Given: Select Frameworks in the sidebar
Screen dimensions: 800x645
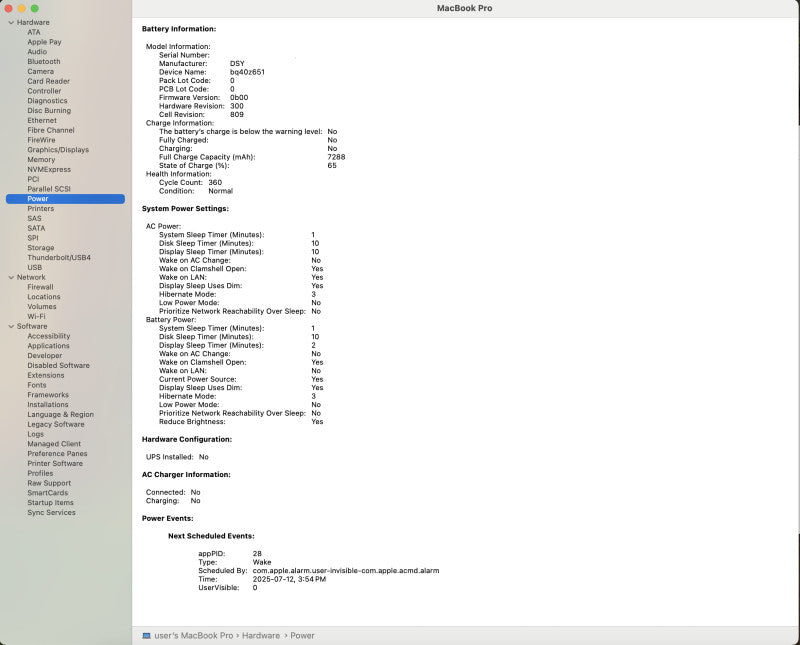Looking at the screenshot, I should pyautogui.click(x=48, y=394).
